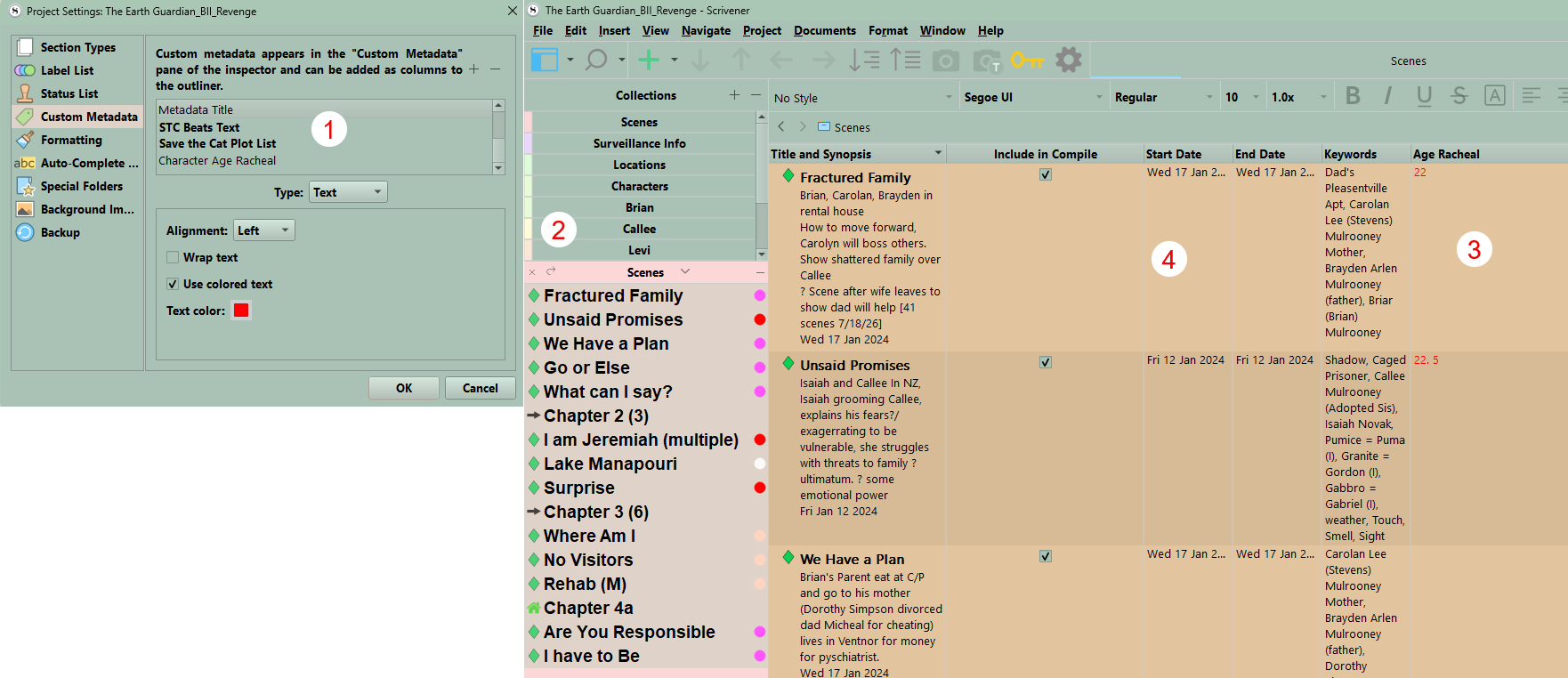The width and height of the screenshot is (1568, 678).
Task: Click Cancel in Project Settings dialog
Action: tap(481, 388)
